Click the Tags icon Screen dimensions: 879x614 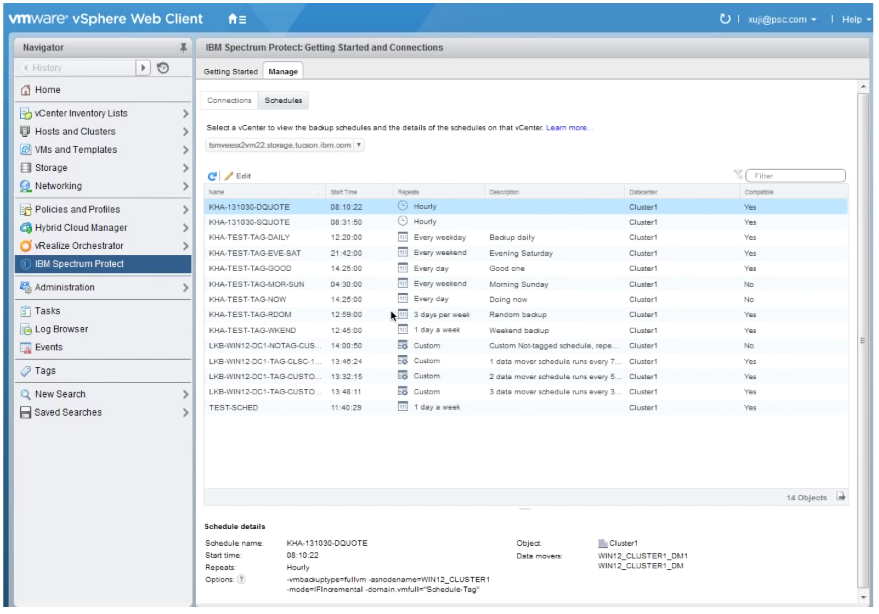point(25,371)
